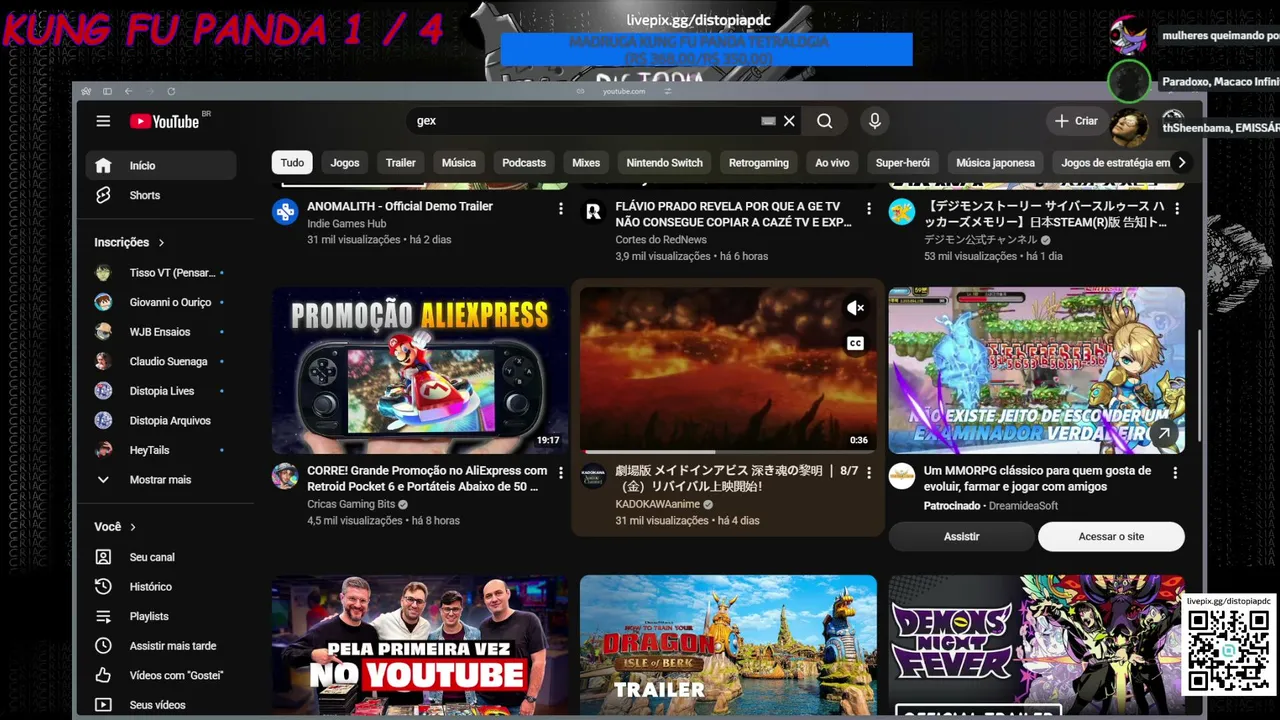Open Cricas Gaming Bits channel link
Screen dimensions: 1280x720
click(351, 505)
